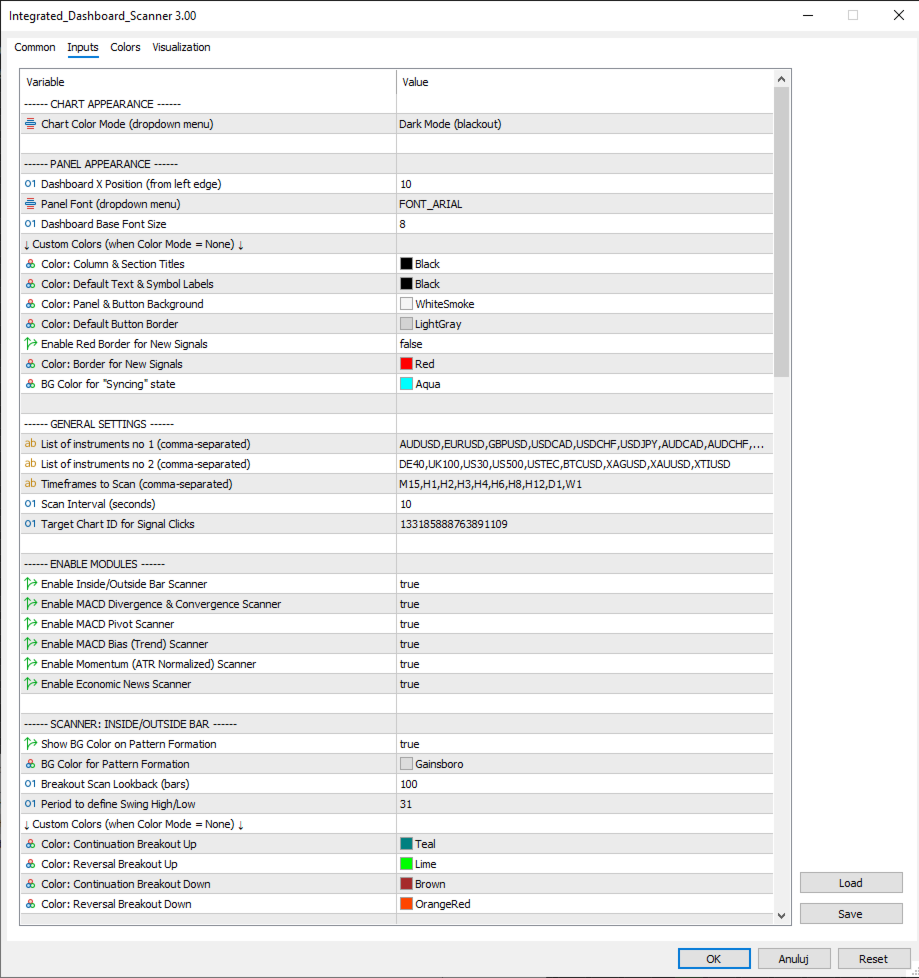
Task: Click the enum icon beside Panel Font
Action: tap(30, 203)
